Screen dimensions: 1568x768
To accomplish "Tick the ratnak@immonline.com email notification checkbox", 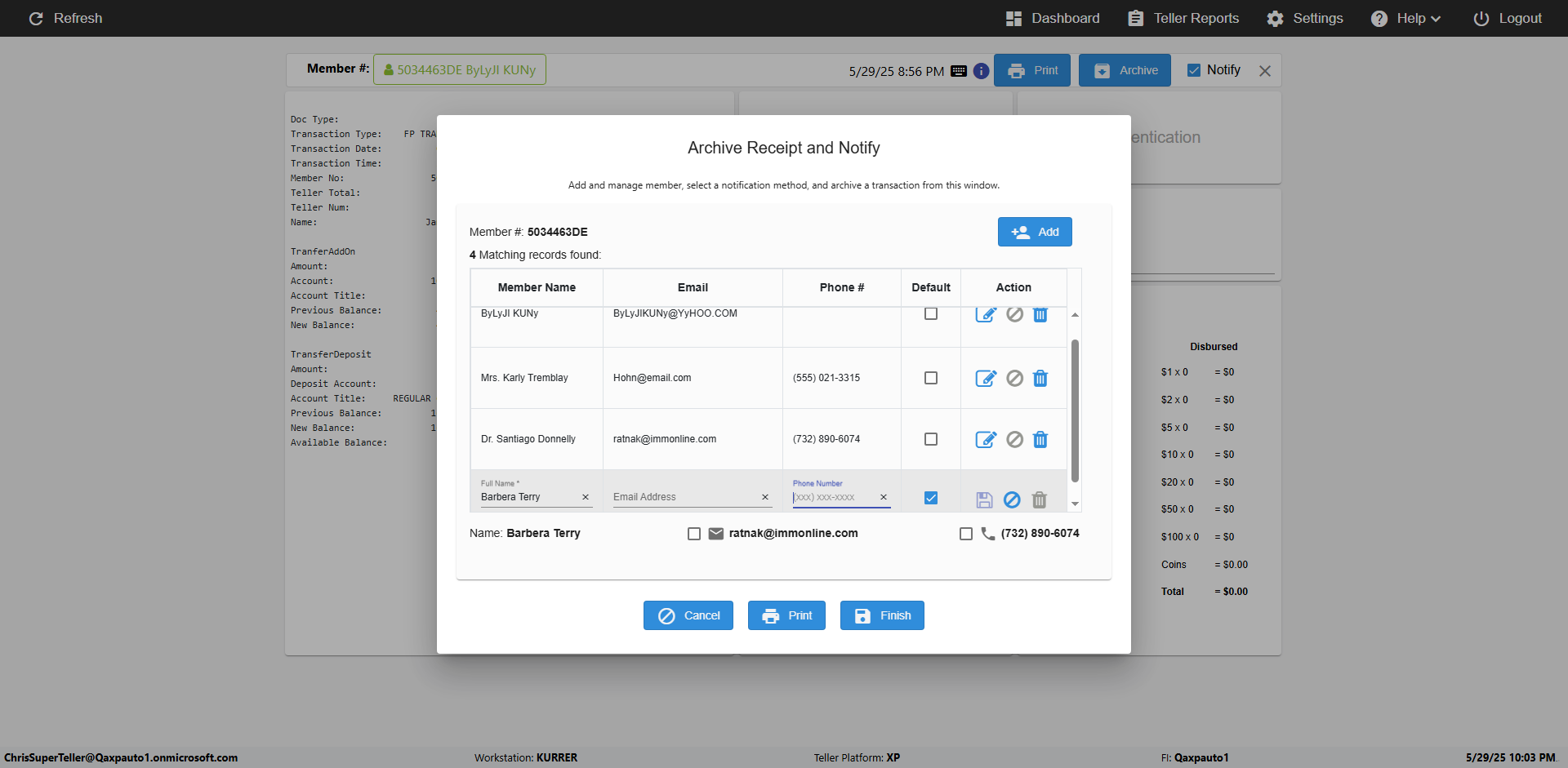I will coord(694,534).
